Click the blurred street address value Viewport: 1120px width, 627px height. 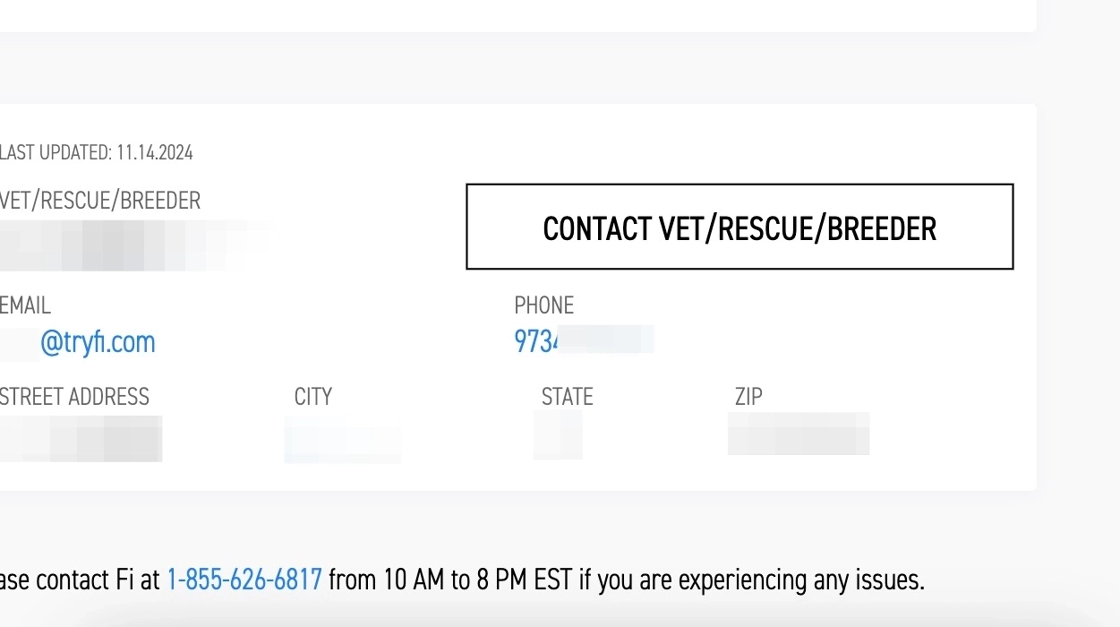pyautogui.click(x=80, y=438)
